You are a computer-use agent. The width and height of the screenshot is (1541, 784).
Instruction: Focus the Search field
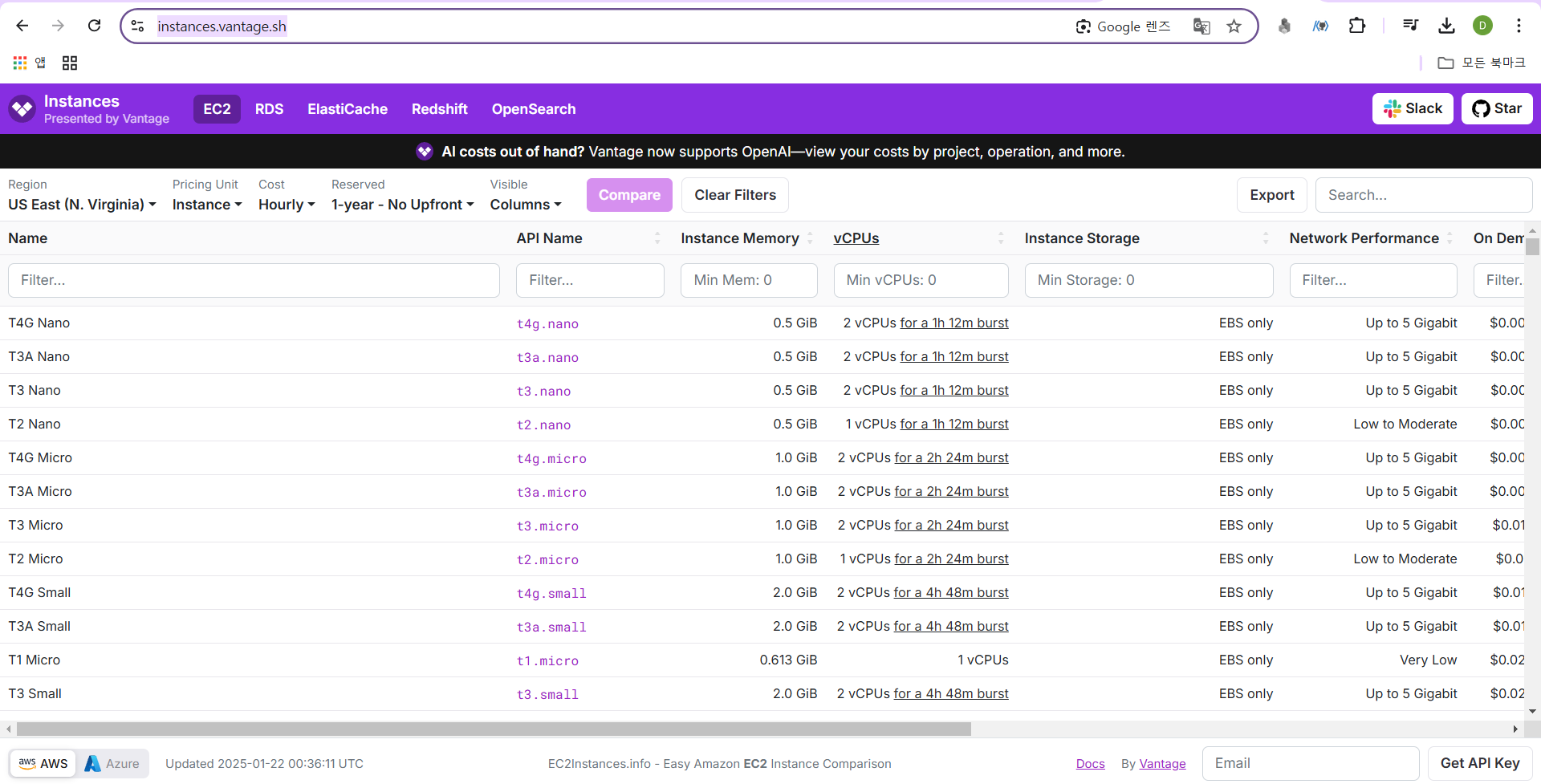[x=1424, y=195]
